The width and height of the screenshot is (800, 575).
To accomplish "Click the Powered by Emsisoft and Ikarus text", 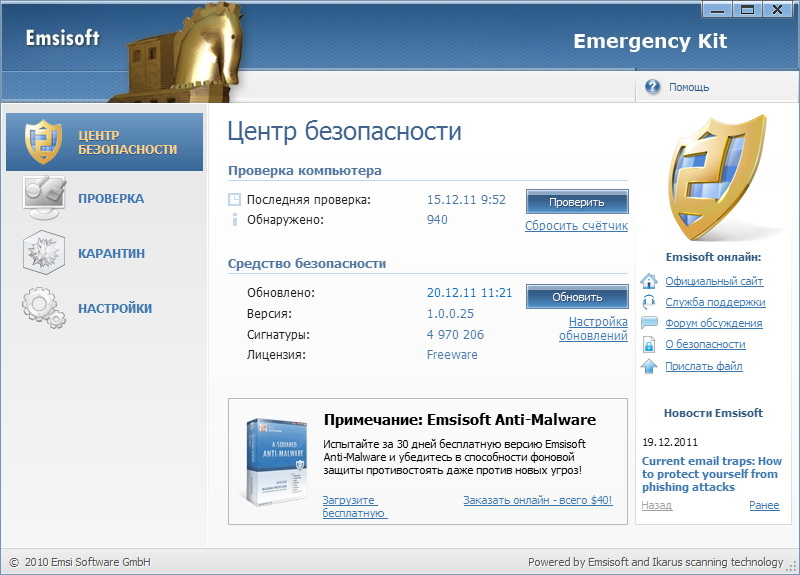I will click(656, 562).
